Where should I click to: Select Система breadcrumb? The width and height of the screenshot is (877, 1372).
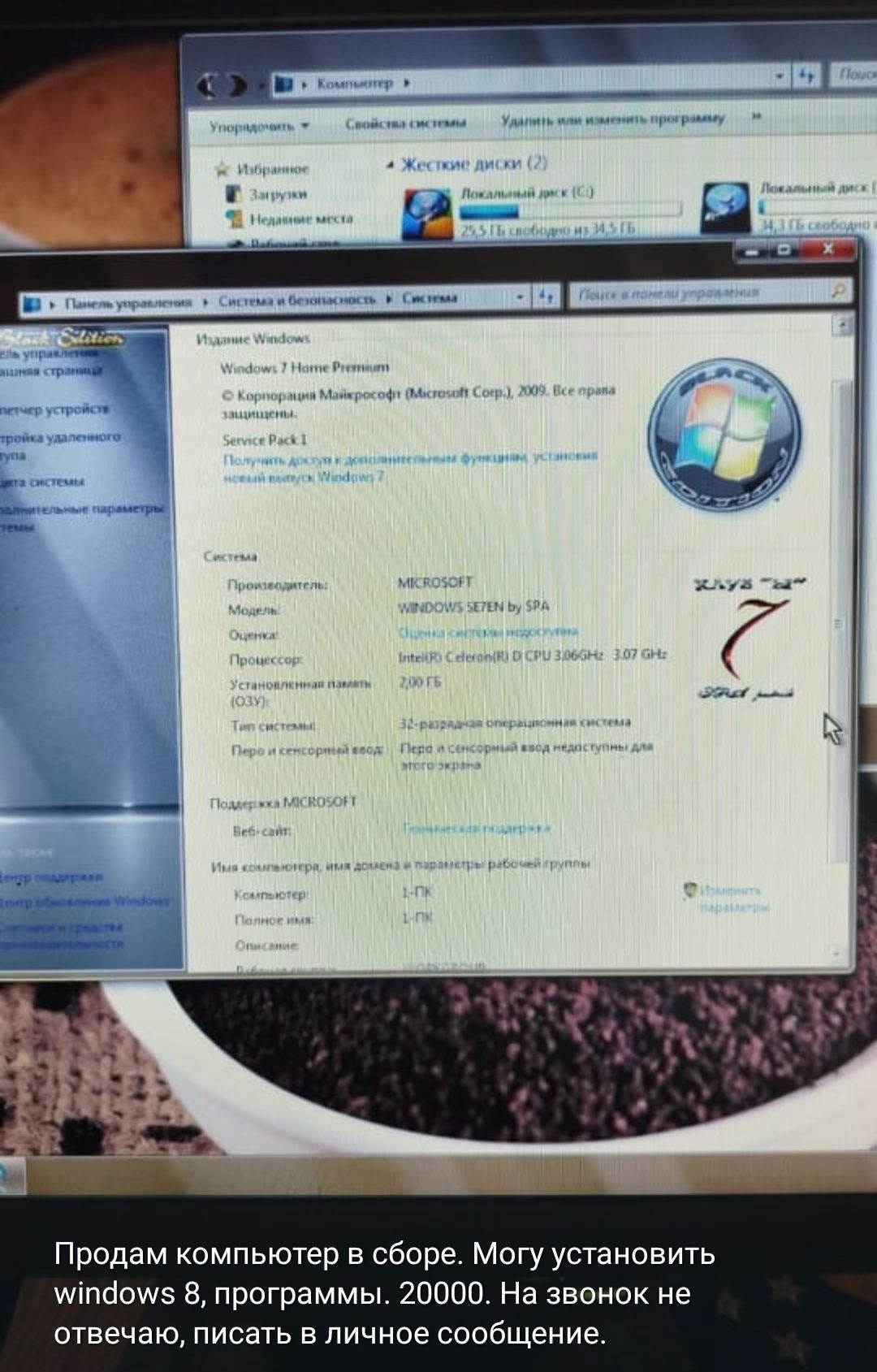coord(430,298)
